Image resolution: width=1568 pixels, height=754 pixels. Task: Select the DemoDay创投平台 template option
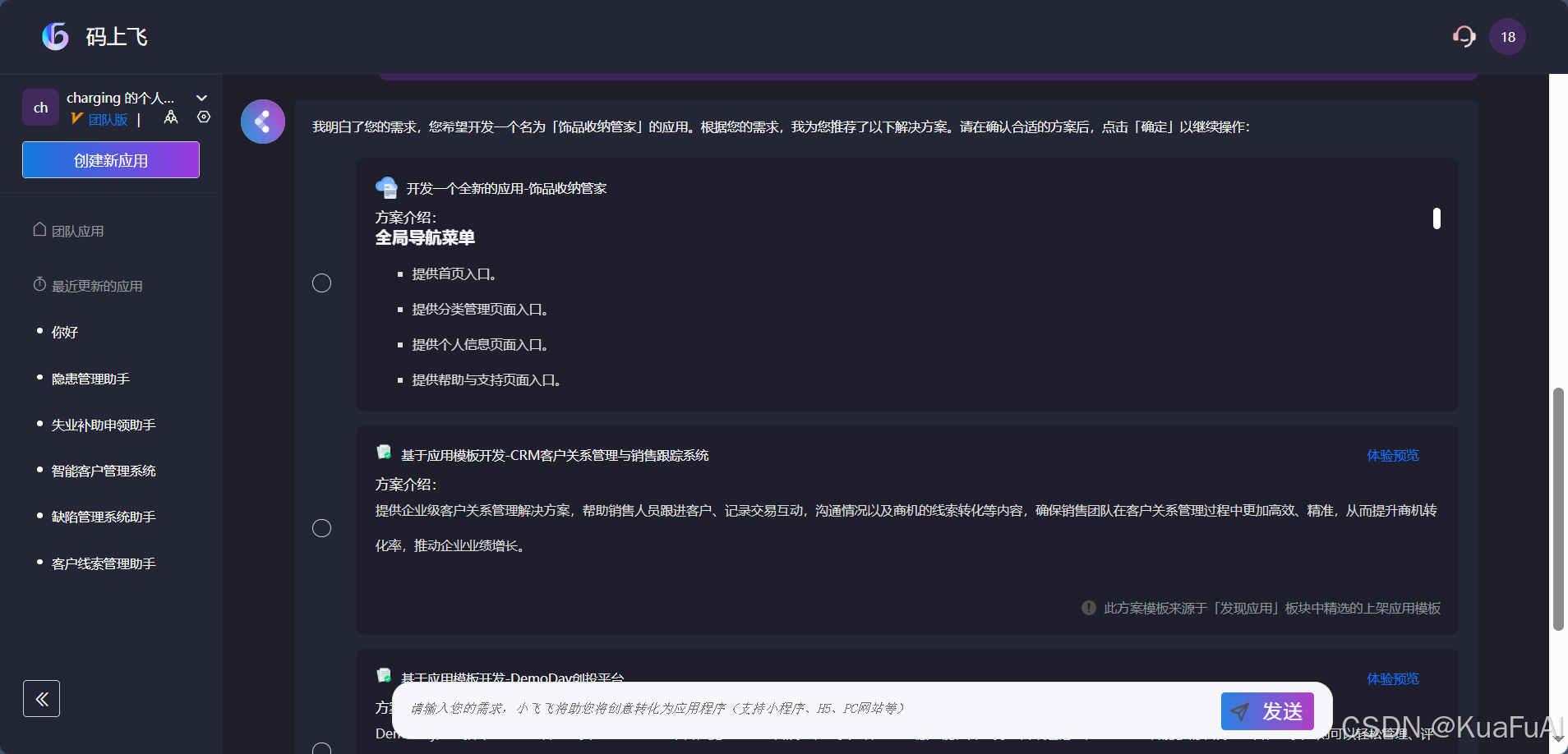coord(322,747)
